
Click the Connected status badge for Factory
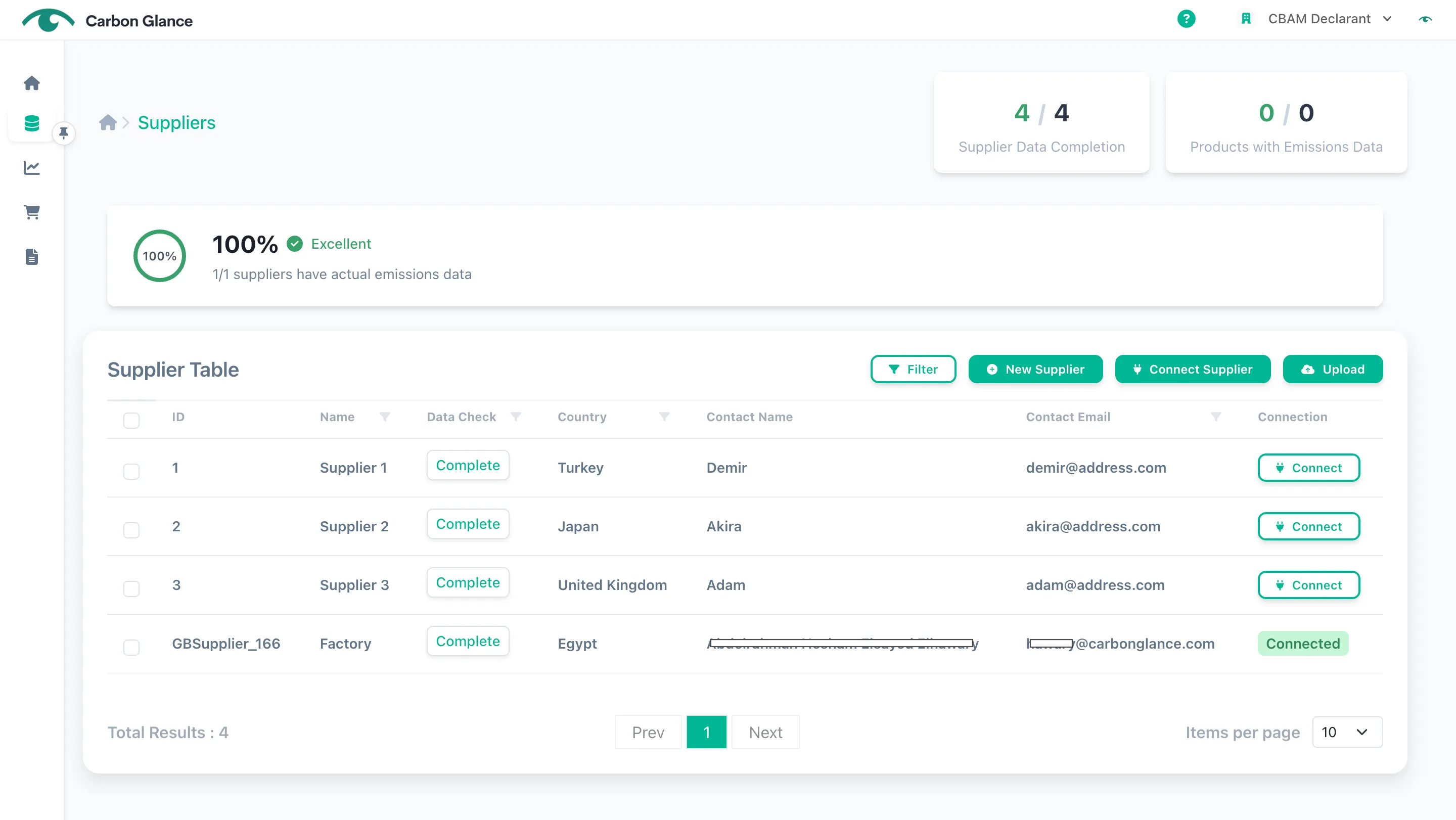(1302, 643)
